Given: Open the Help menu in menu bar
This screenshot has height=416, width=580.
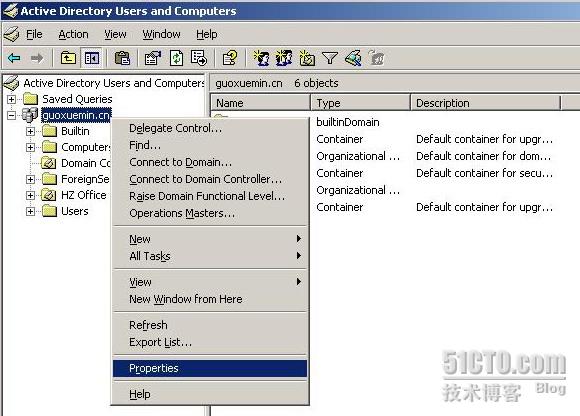Looking at the screenshot, I should tap(206, 34).
